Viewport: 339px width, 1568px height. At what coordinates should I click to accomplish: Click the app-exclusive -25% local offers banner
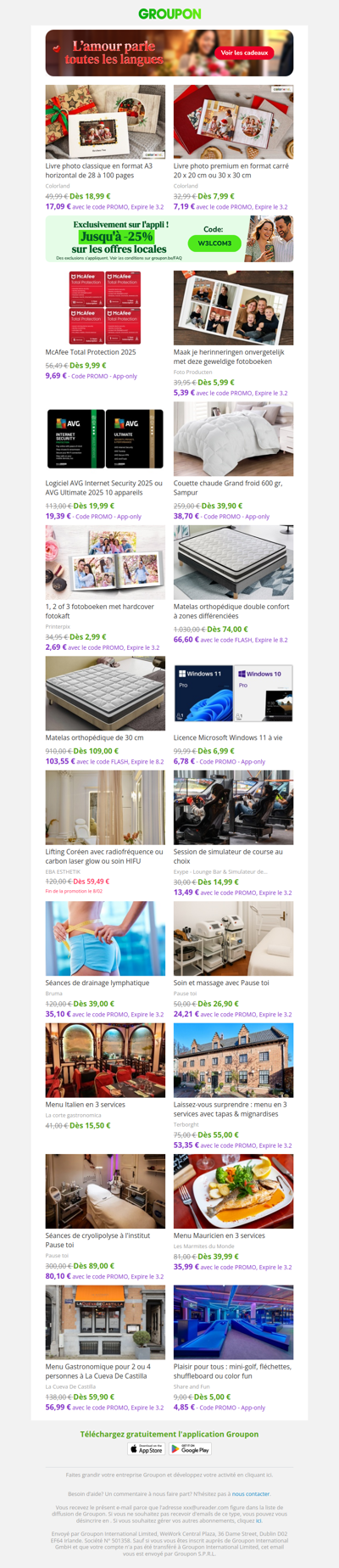[x=169, y=238]
